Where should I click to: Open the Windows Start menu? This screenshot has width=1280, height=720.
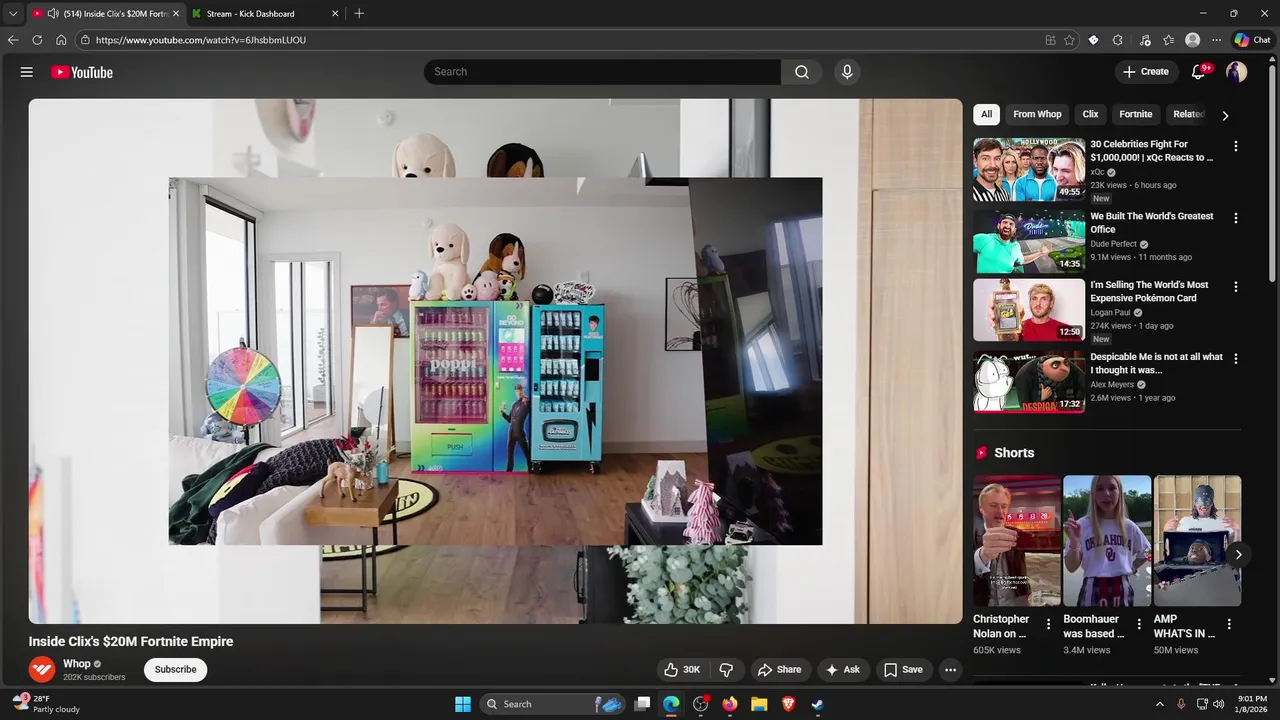point(463,704)
